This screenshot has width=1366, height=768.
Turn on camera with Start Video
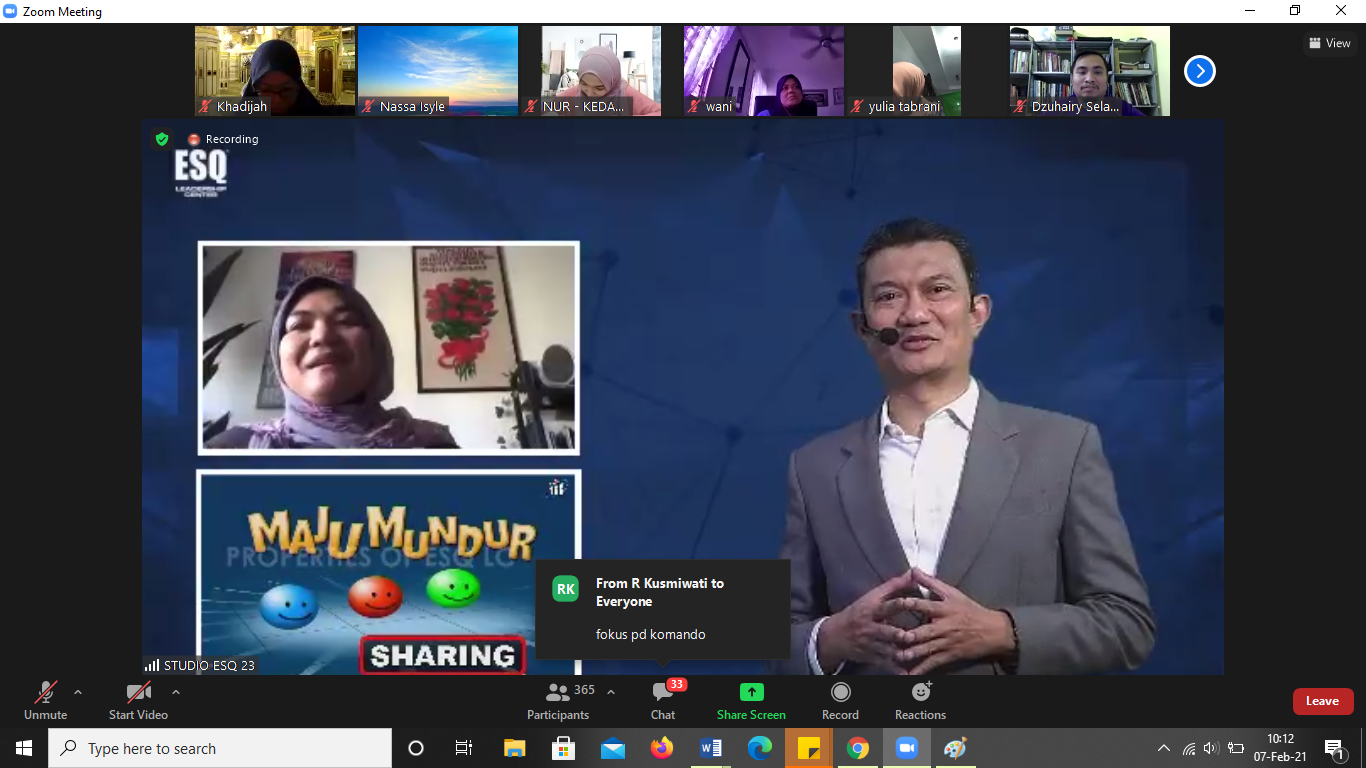[x=138, y=692]
